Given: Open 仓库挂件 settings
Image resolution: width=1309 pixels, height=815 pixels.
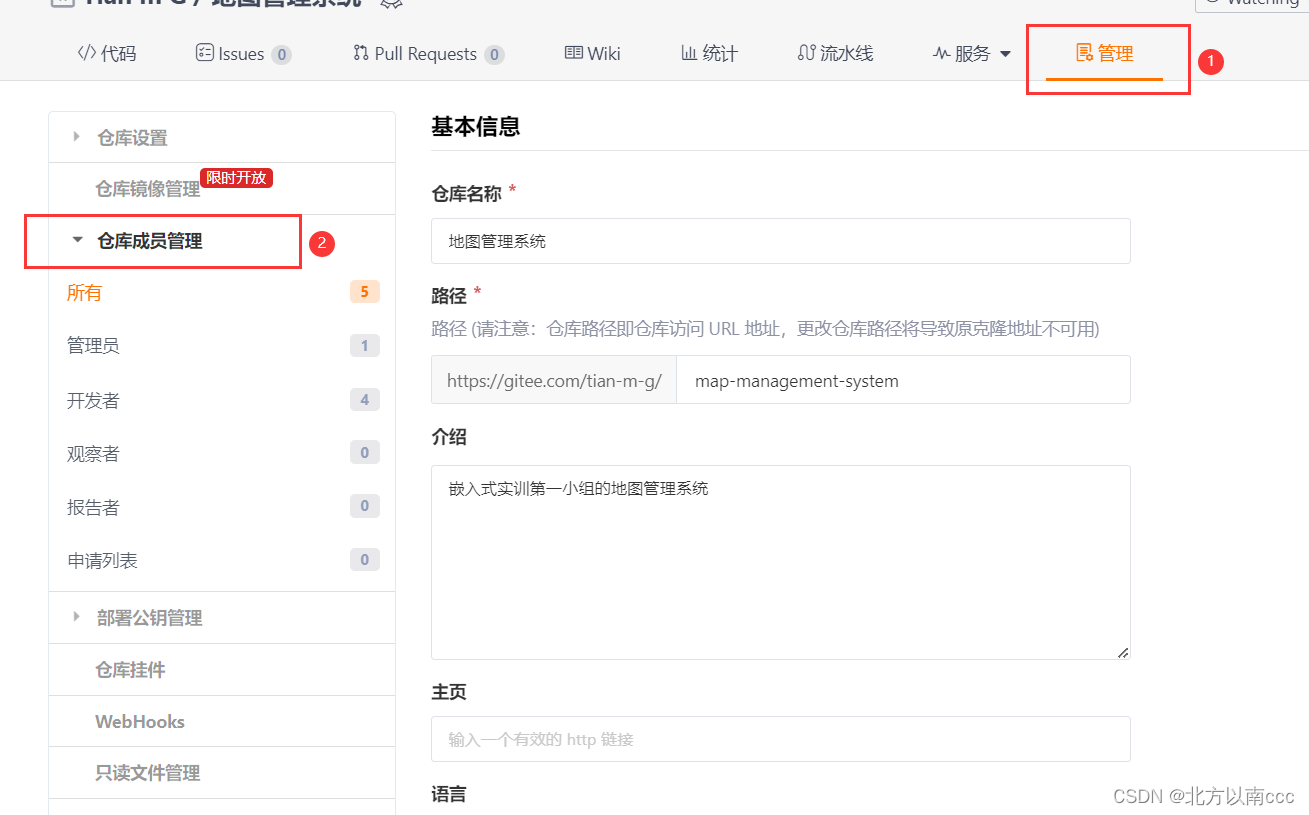Looking at the screenshot, I should [222, 670].
